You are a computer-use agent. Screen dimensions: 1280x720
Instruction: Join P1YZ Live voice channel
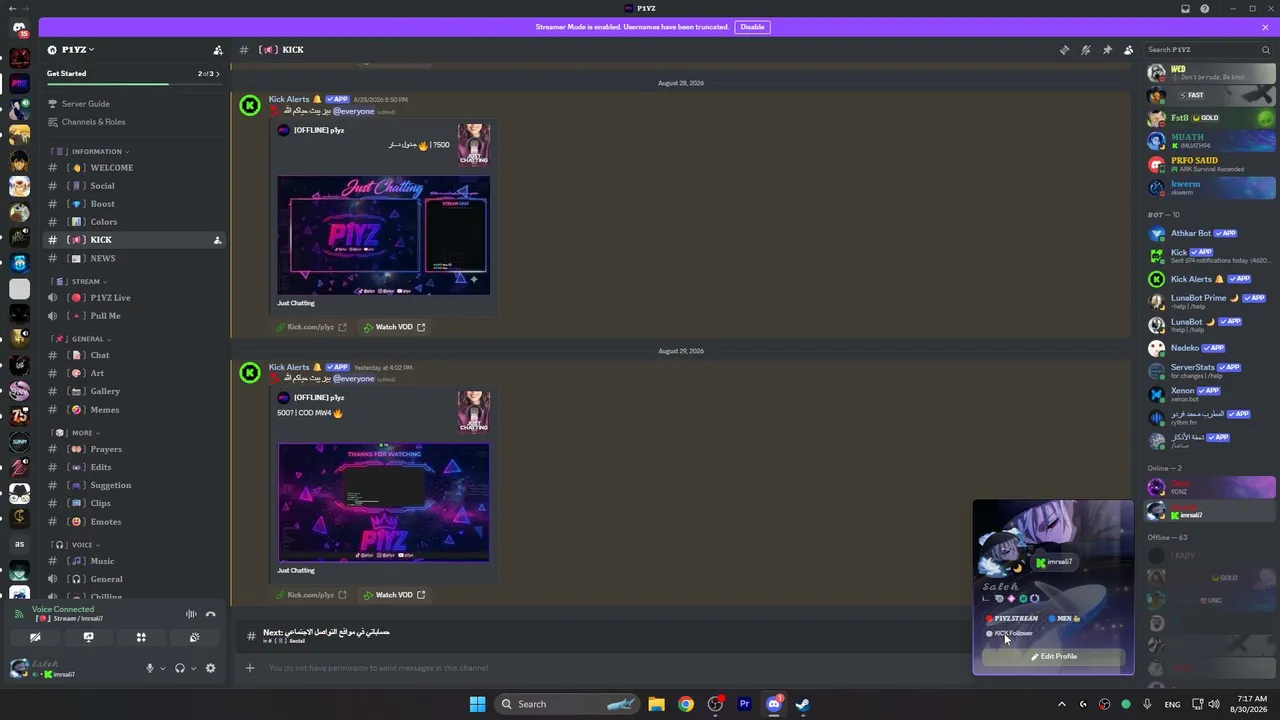[133, 298]
